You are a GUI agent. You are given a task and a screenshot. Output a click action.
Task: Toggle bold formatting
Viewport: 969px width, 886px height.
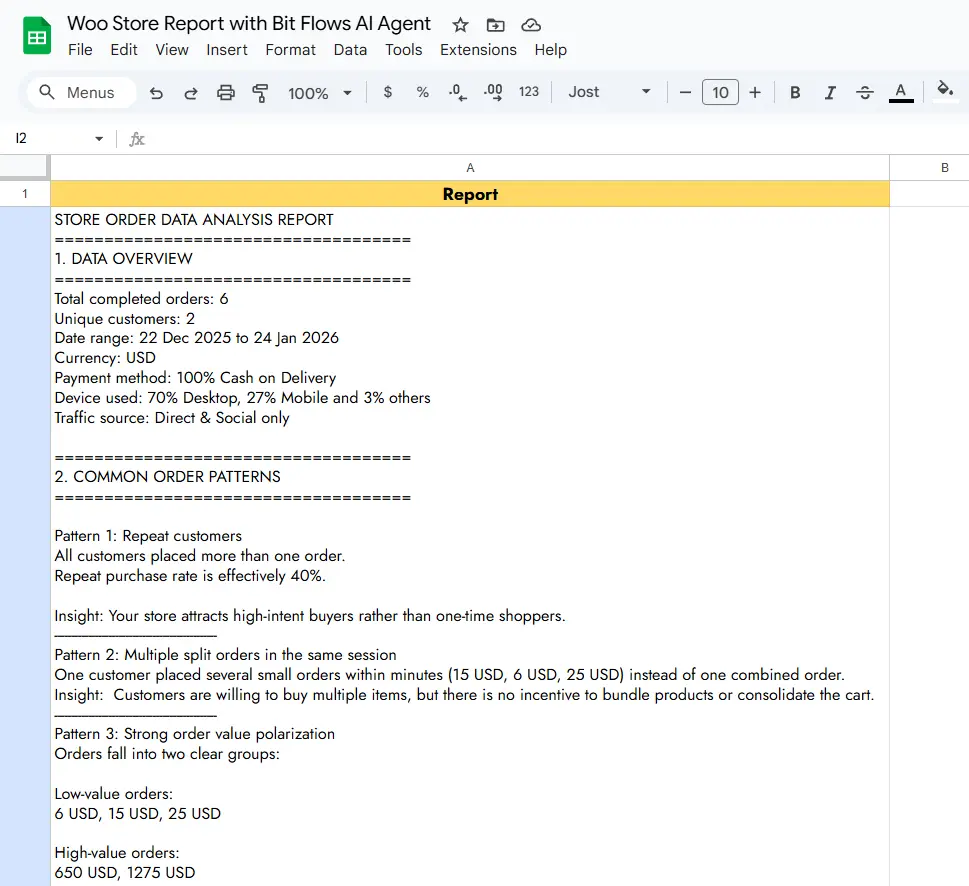pyautogui.click(x=795, y=93)
